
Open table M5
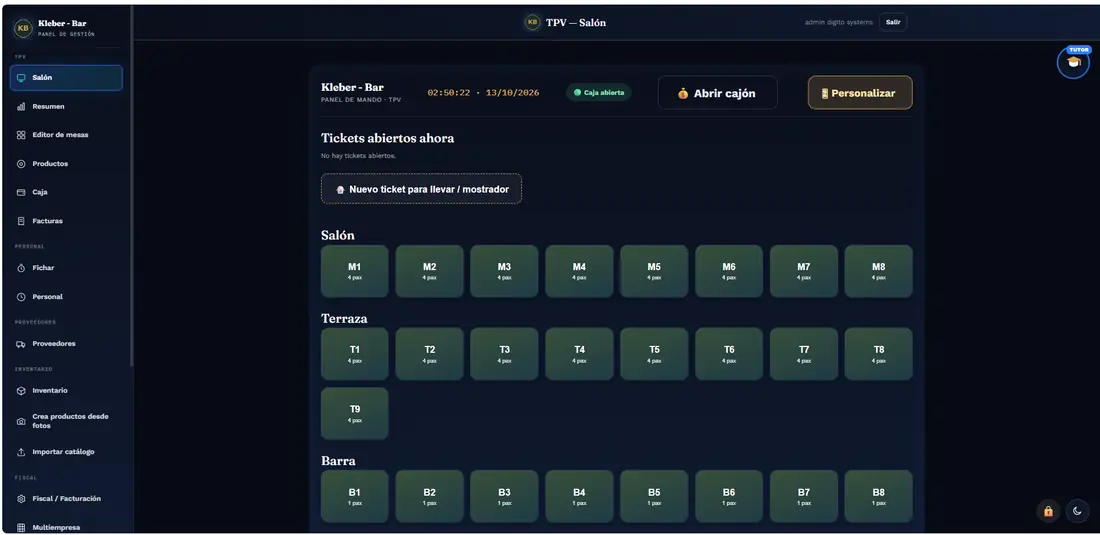654,271
